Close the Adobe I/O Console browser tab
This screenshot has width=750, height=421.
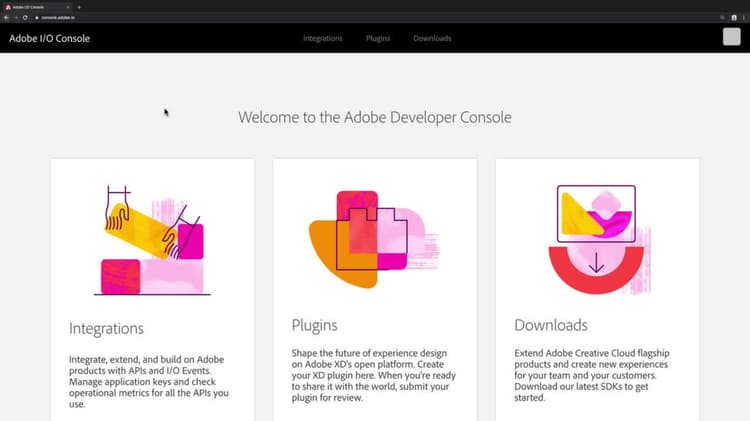[68, 7]
